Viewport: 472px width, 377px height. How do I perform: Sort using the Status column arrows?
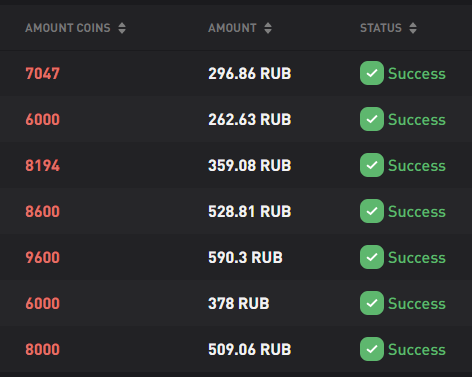413,28
